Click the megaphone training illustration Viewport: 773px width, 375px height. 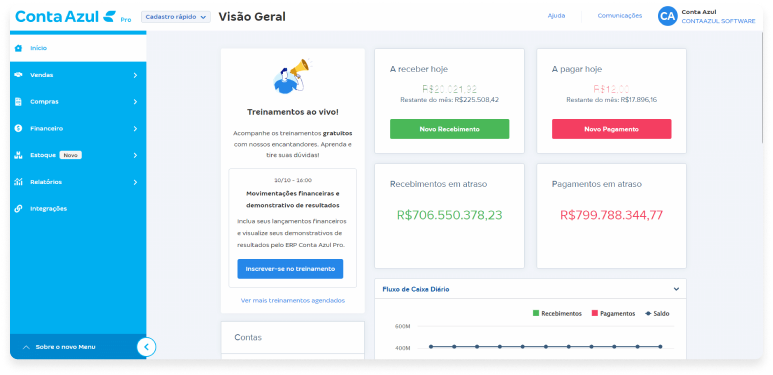pos(293,76)
